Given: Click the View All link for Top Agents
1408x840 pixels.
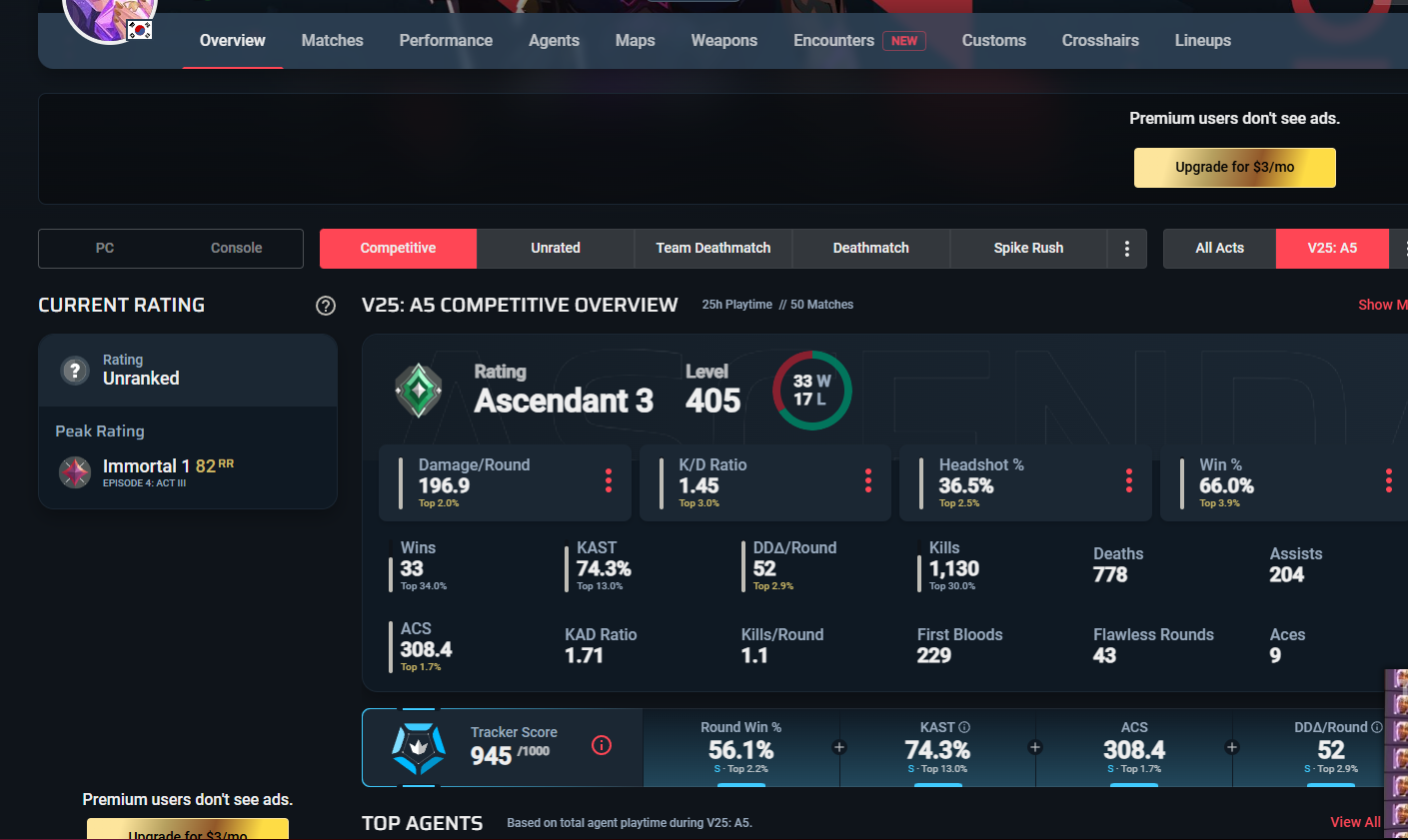Looking at the screenshot, I should tap(1355, 822).
